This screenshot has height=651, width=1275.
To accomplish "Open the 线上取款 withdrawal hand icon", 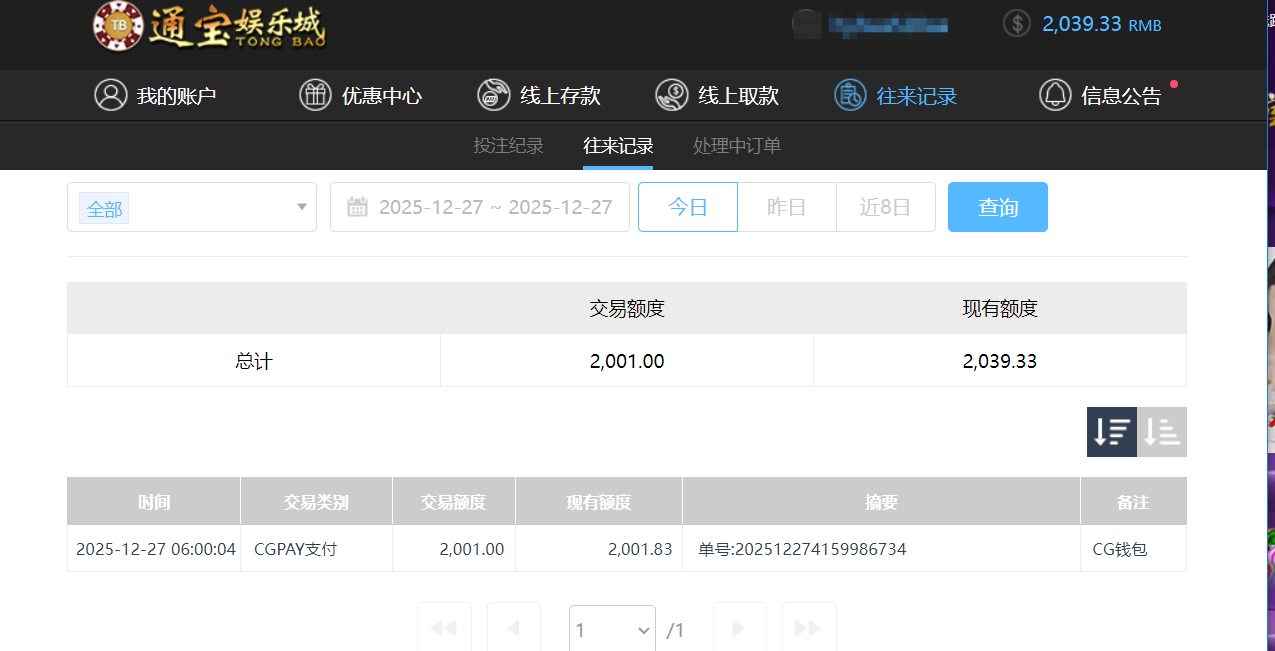I will [671, 95].
